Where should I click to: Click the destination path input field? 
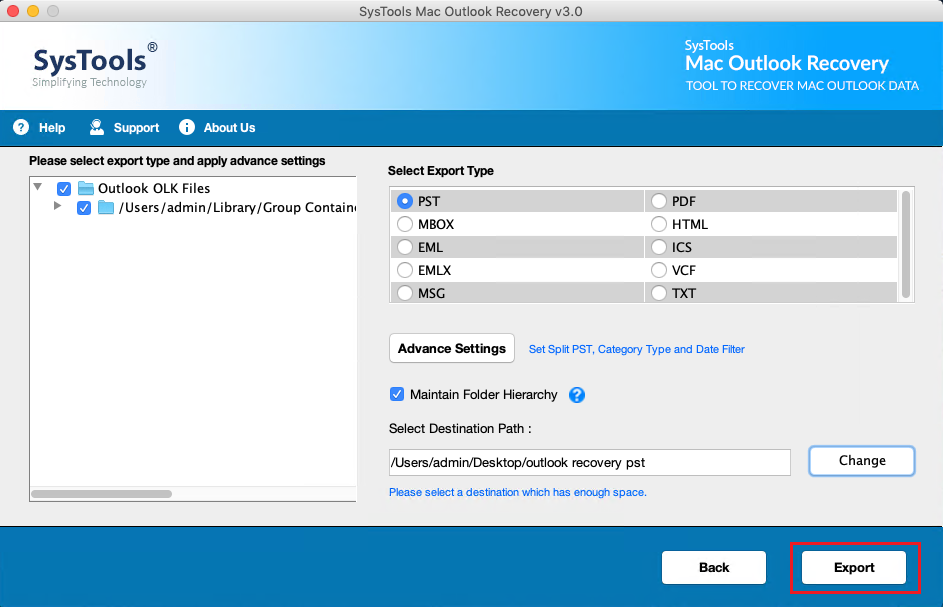coord(589,462)
